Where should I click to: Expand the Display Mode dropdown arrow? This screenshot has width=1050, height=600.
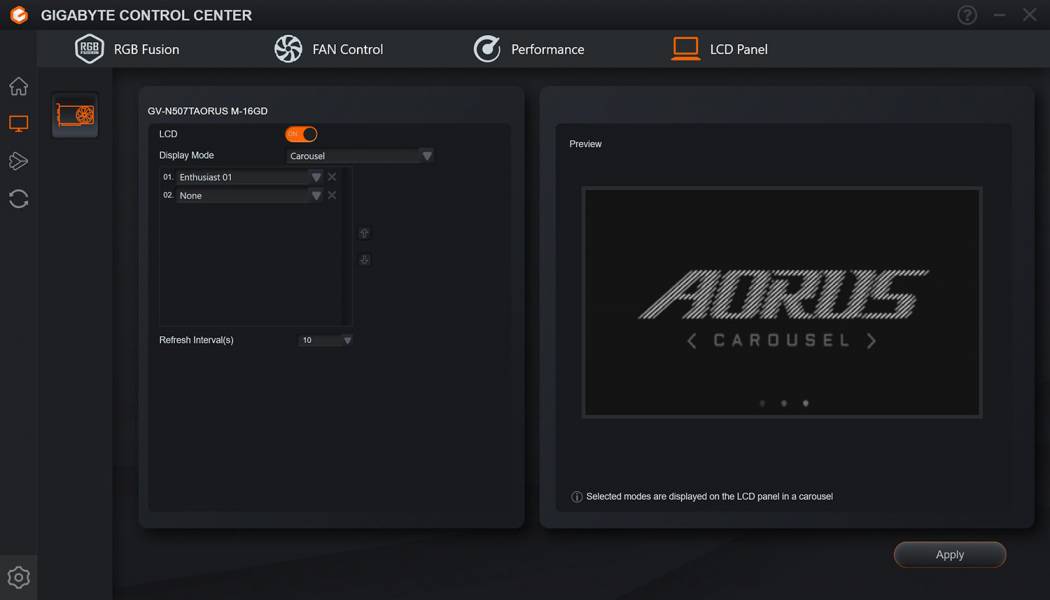pyautogui.click(x=427, y=156)
